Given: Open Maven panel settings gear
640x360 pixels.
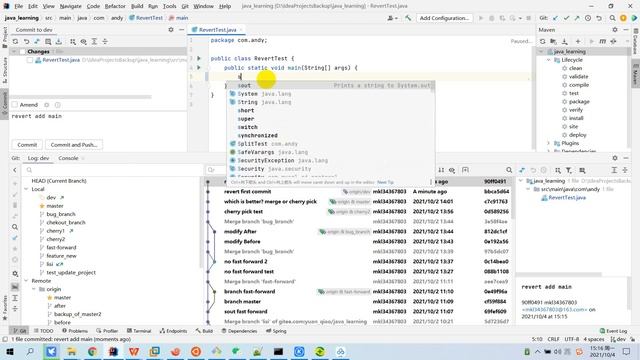Looking at the screenshot, I should click(615, 30).
